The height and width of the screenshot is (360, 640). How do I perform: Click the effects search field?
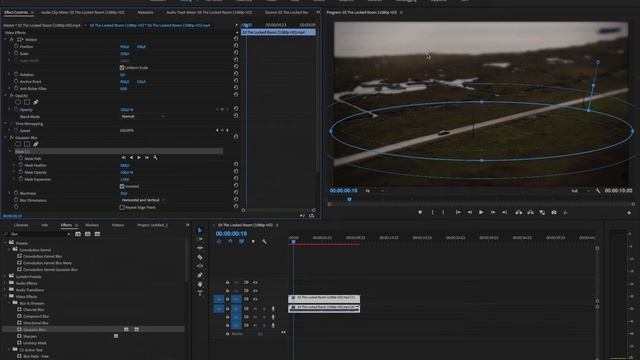coord(38,234)
